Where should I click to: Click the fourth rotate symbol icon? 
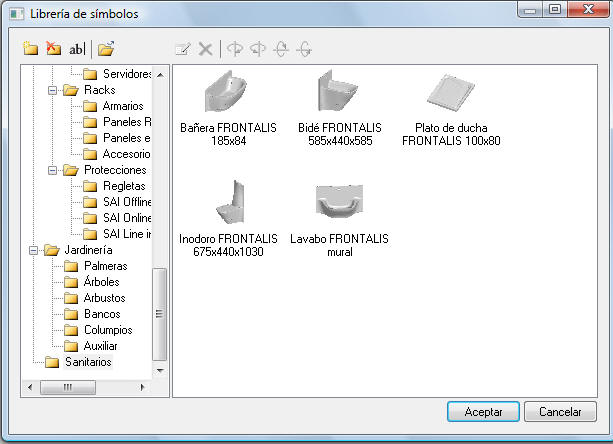[x=304, y=49]
